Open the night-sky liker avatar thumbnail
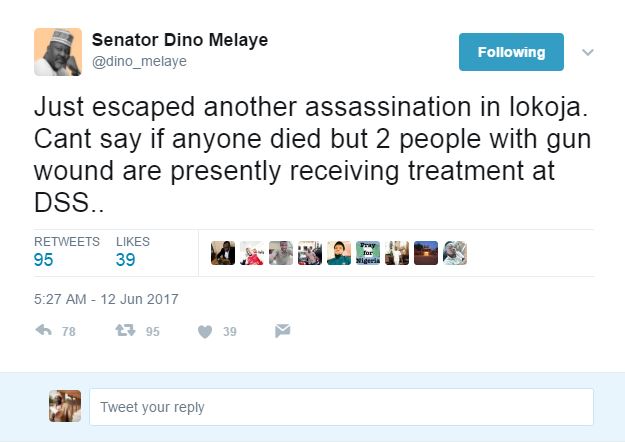The height and width of the screenshot is (442, 625). (426, 253)
